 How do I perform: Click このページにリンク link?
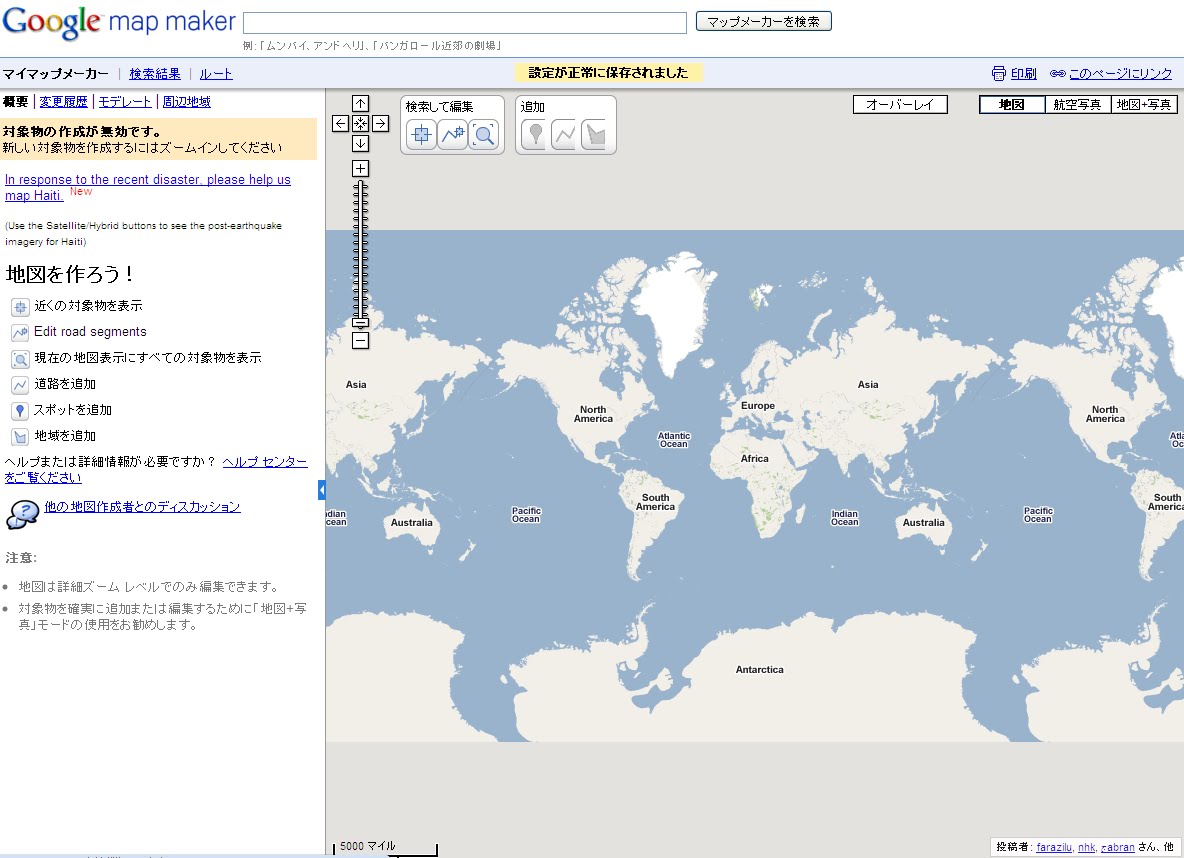(x=1121, y=73)
